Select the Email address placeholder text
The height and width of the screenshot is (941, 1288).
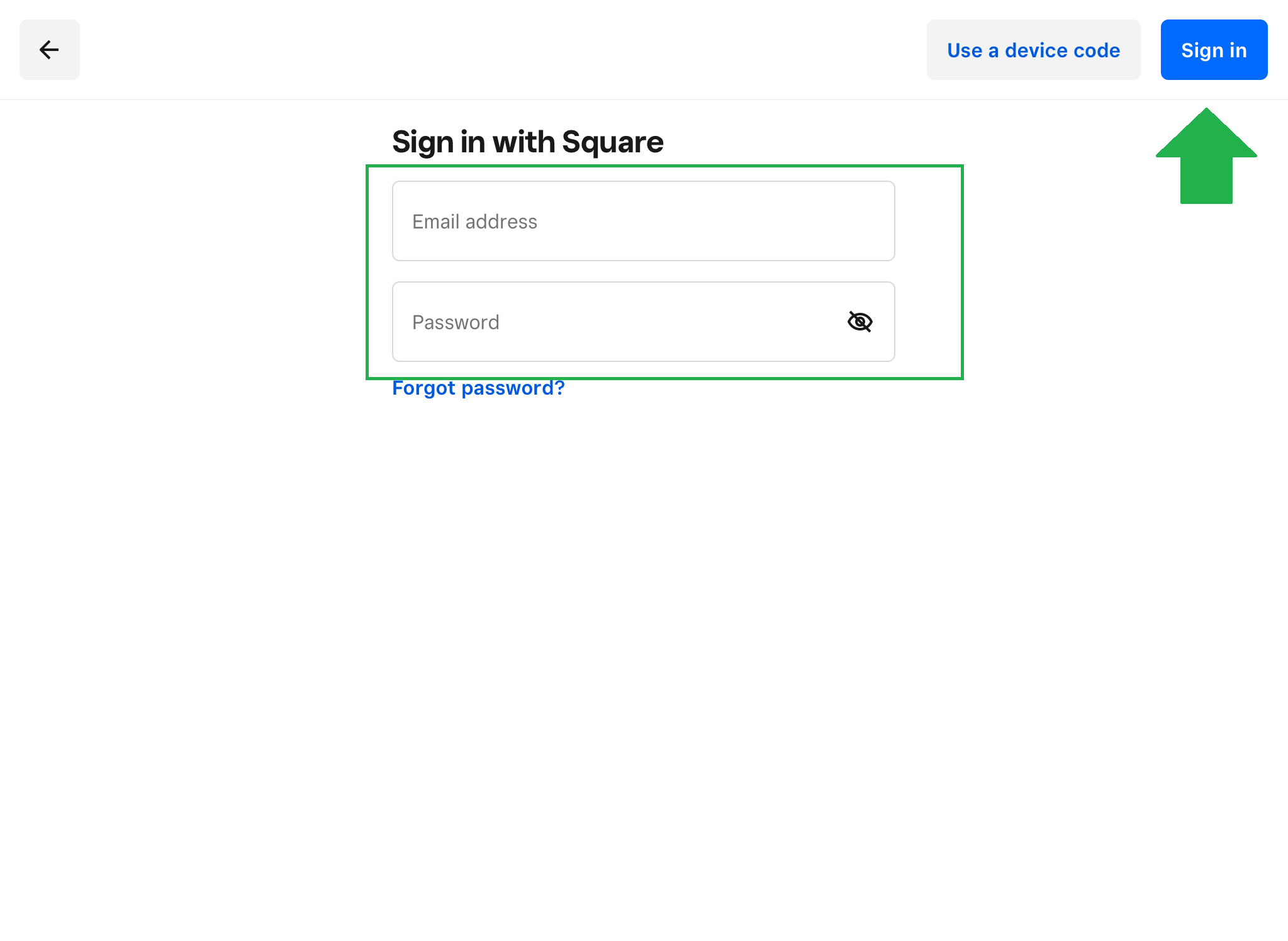(x=474, y=222)
